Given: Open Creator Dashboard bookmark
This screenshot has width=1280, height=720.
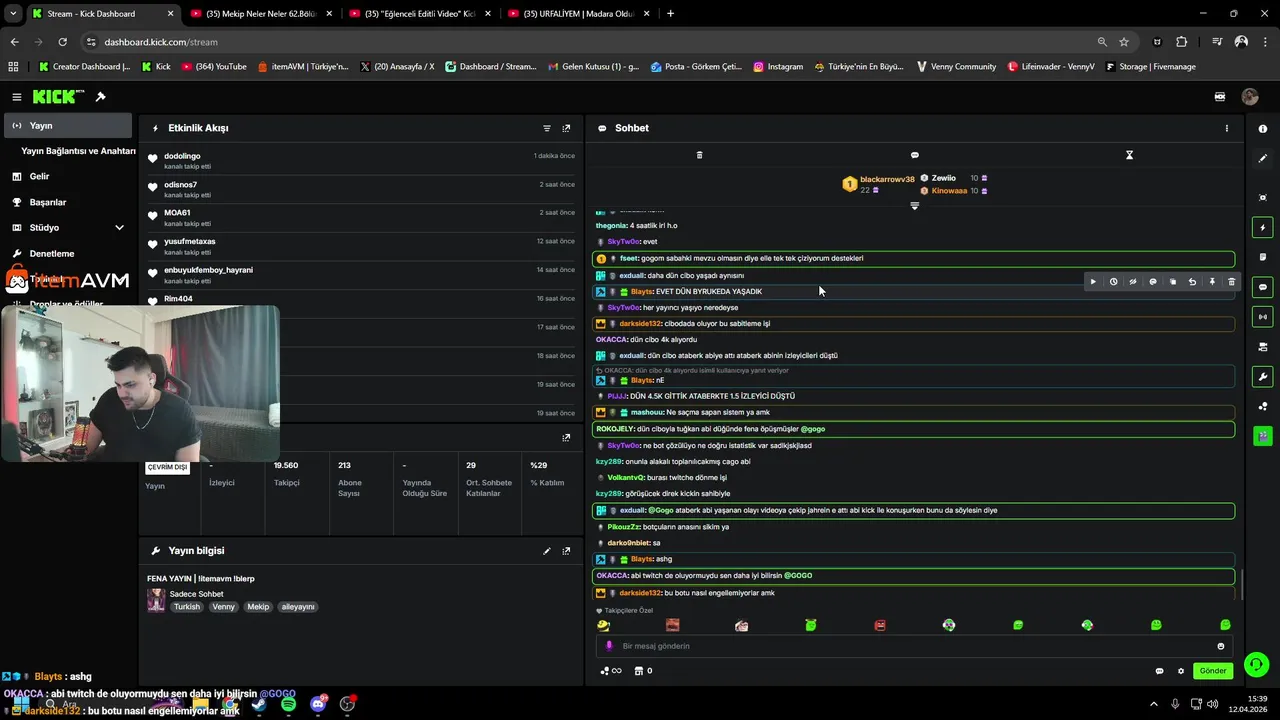Looking at the screenshot, I should tap(84, 67).
